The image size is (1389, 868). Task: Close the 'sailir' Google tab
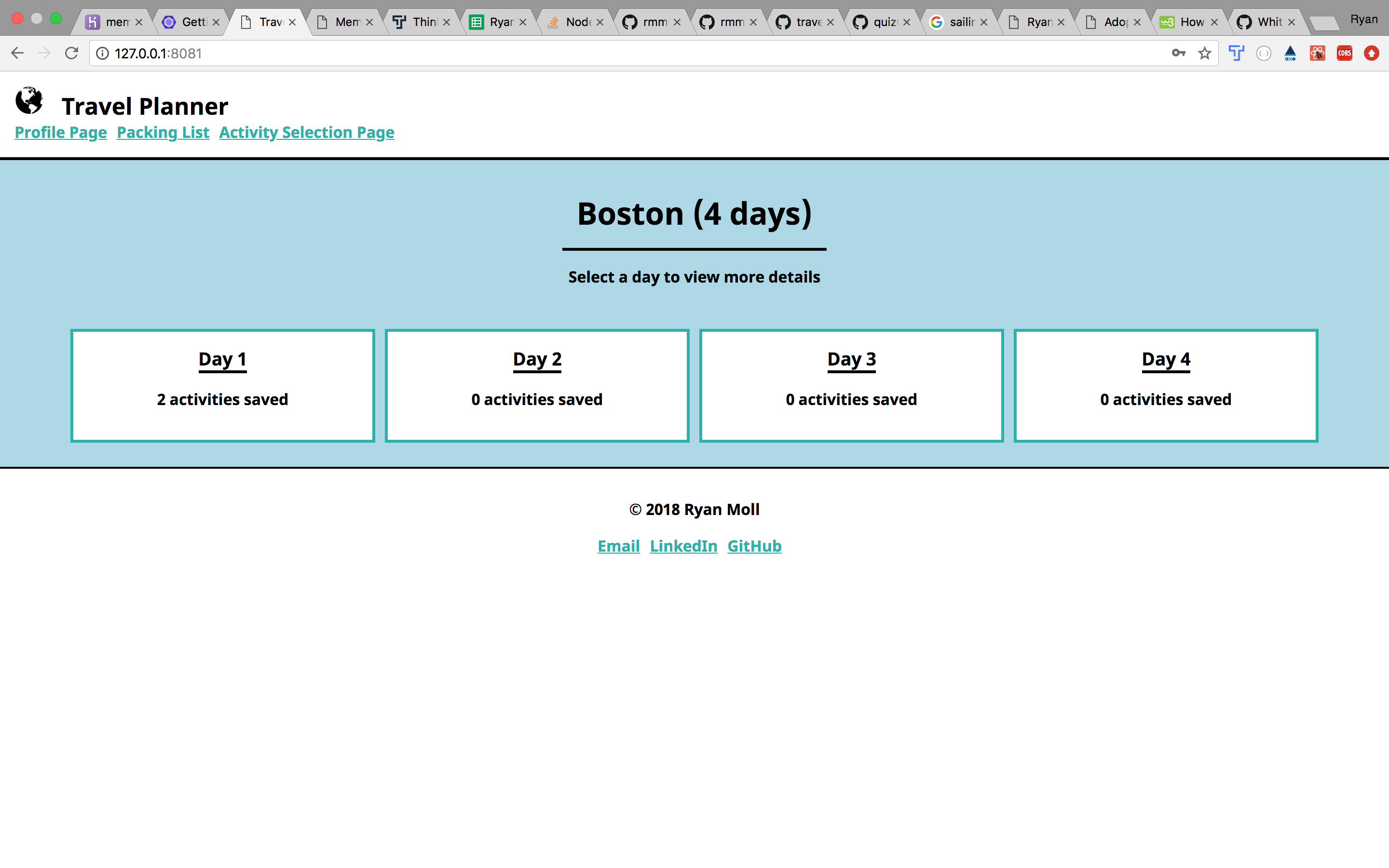click(x=984, y=22)
